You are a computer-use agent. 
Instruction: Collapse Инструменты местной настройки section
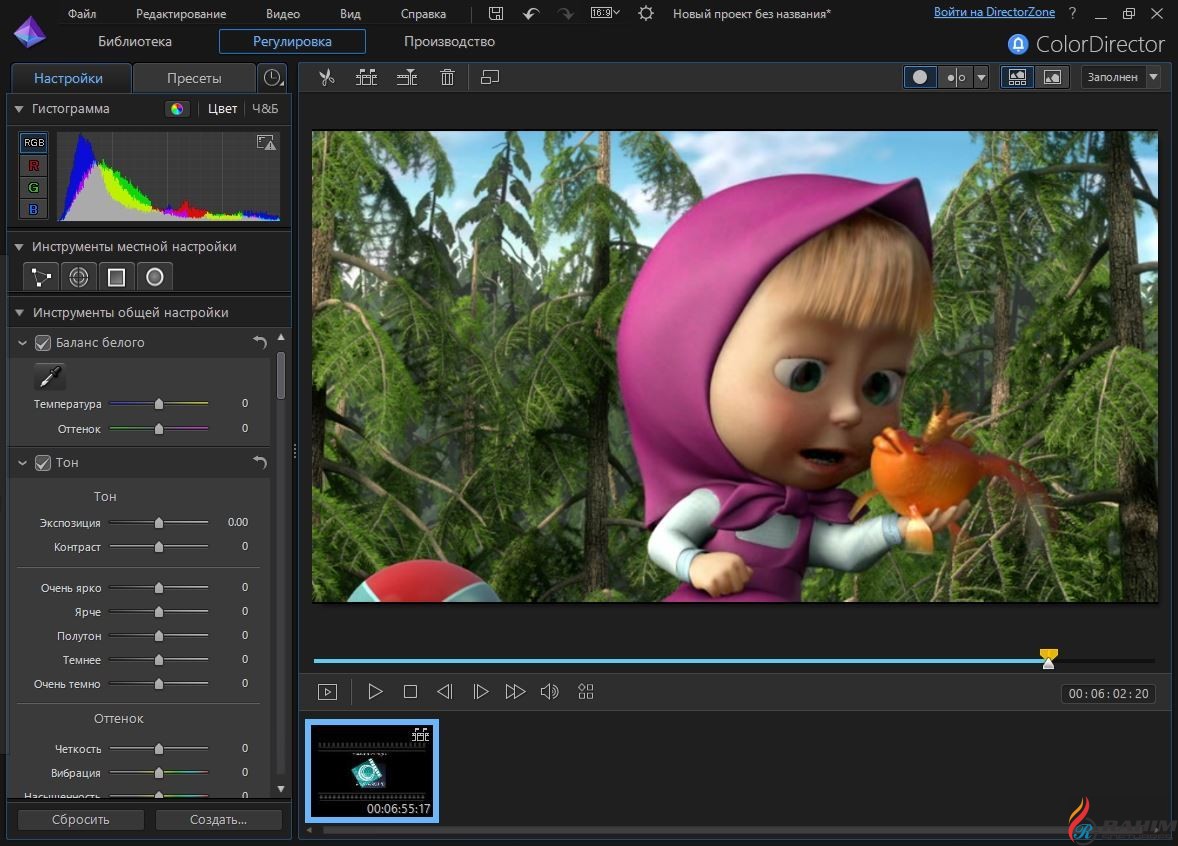(20, 246)
